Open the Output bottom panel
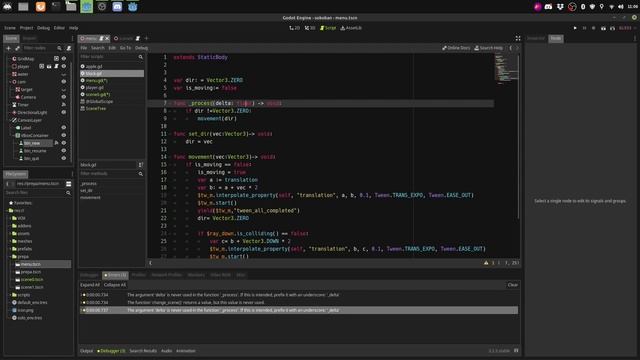This screenshot has width=640, height=360. pos(87,351)
